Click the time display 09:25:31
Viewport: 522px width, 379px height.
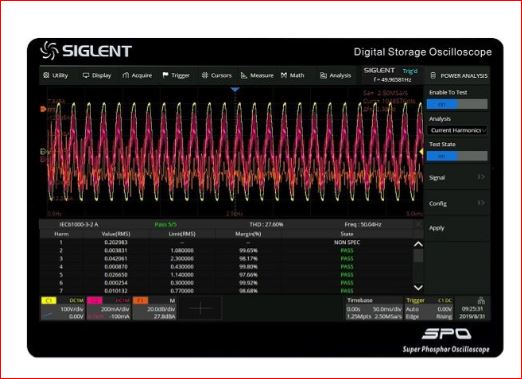472,309
